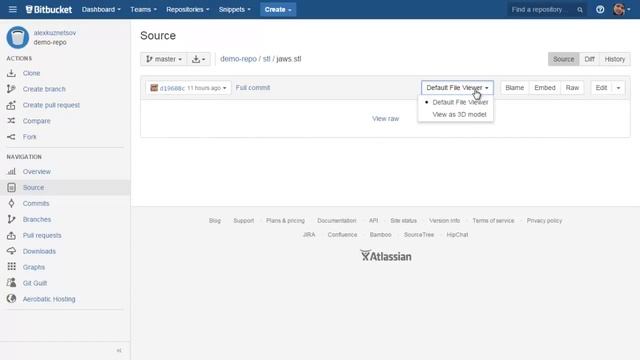
Task: Click the Pull requests icon
Action: (11, 235)
